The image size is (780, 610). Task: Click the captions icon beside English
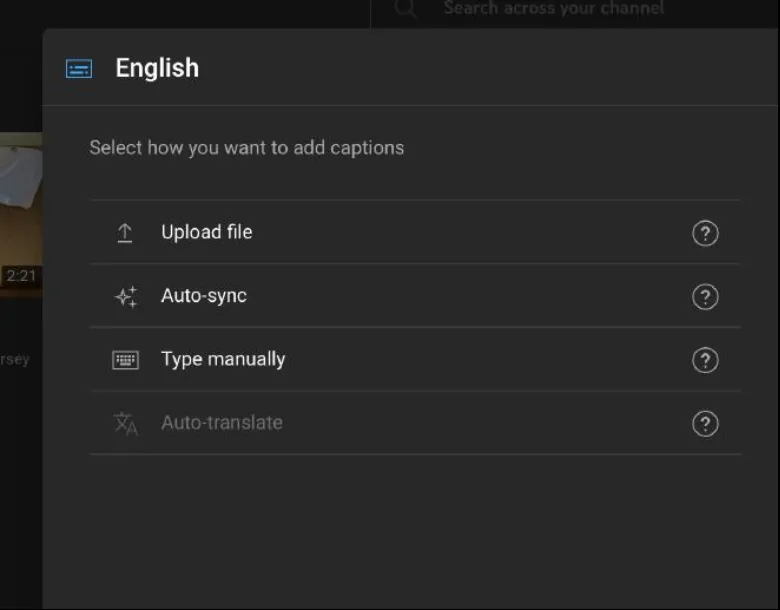click(79, 69)
